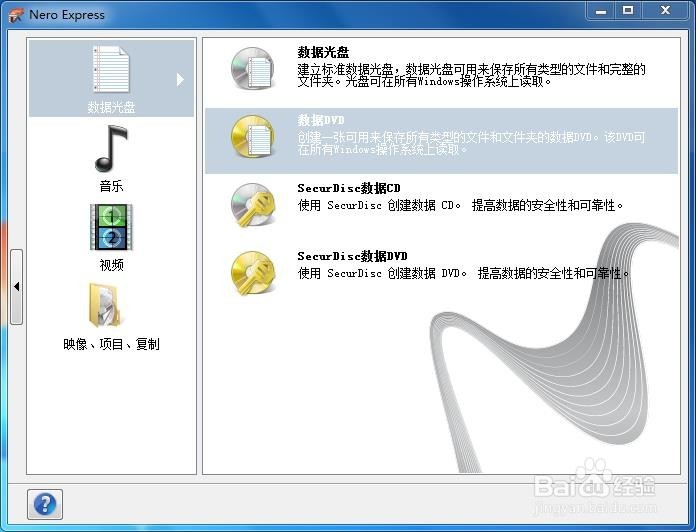Click the gold disc icon for 数据DVD
Viewport: 696px width, 532px height.
(x=253, y=137)
